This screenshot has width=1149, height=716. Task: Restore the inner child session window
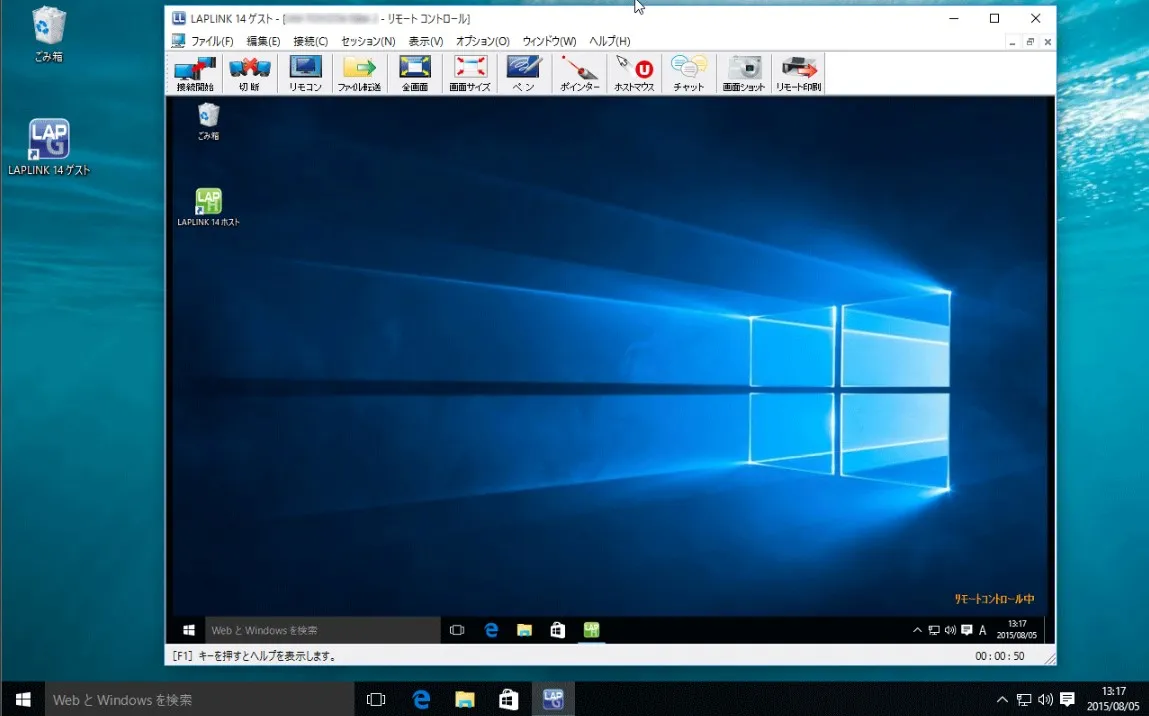1030,42
